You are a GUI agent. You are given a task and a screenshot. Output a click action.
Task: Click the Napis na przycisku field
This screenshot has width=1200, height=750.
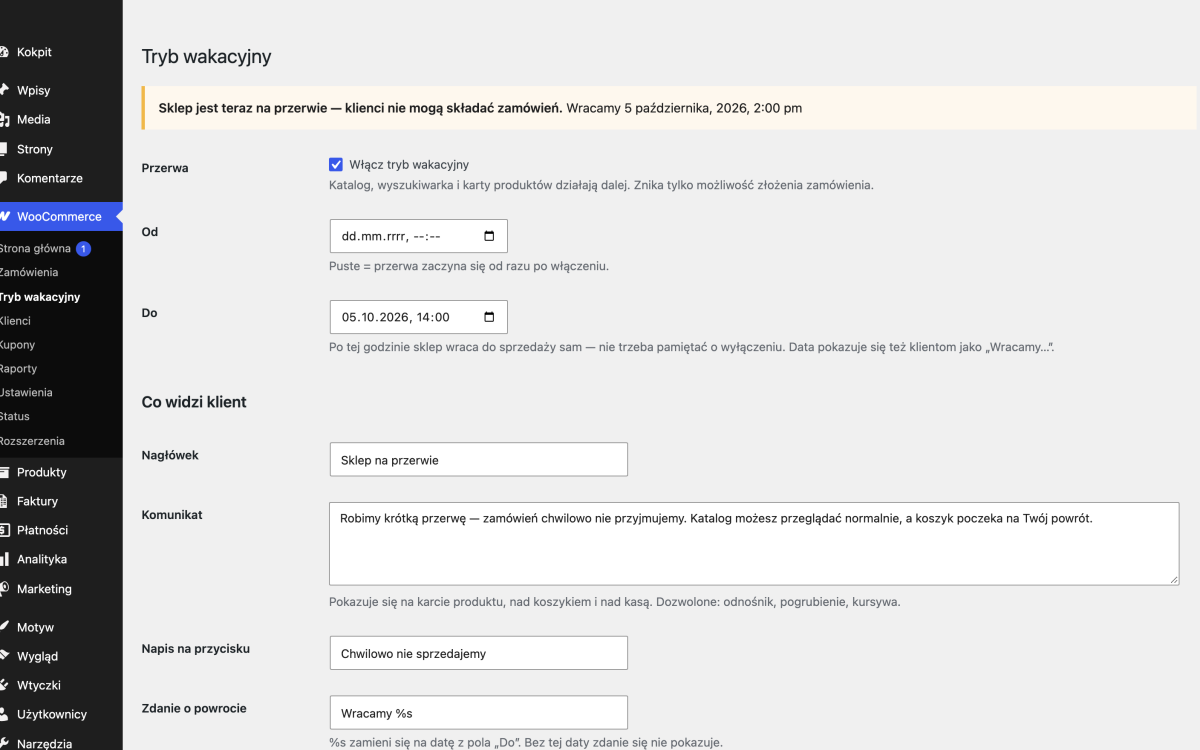point(478,653)
